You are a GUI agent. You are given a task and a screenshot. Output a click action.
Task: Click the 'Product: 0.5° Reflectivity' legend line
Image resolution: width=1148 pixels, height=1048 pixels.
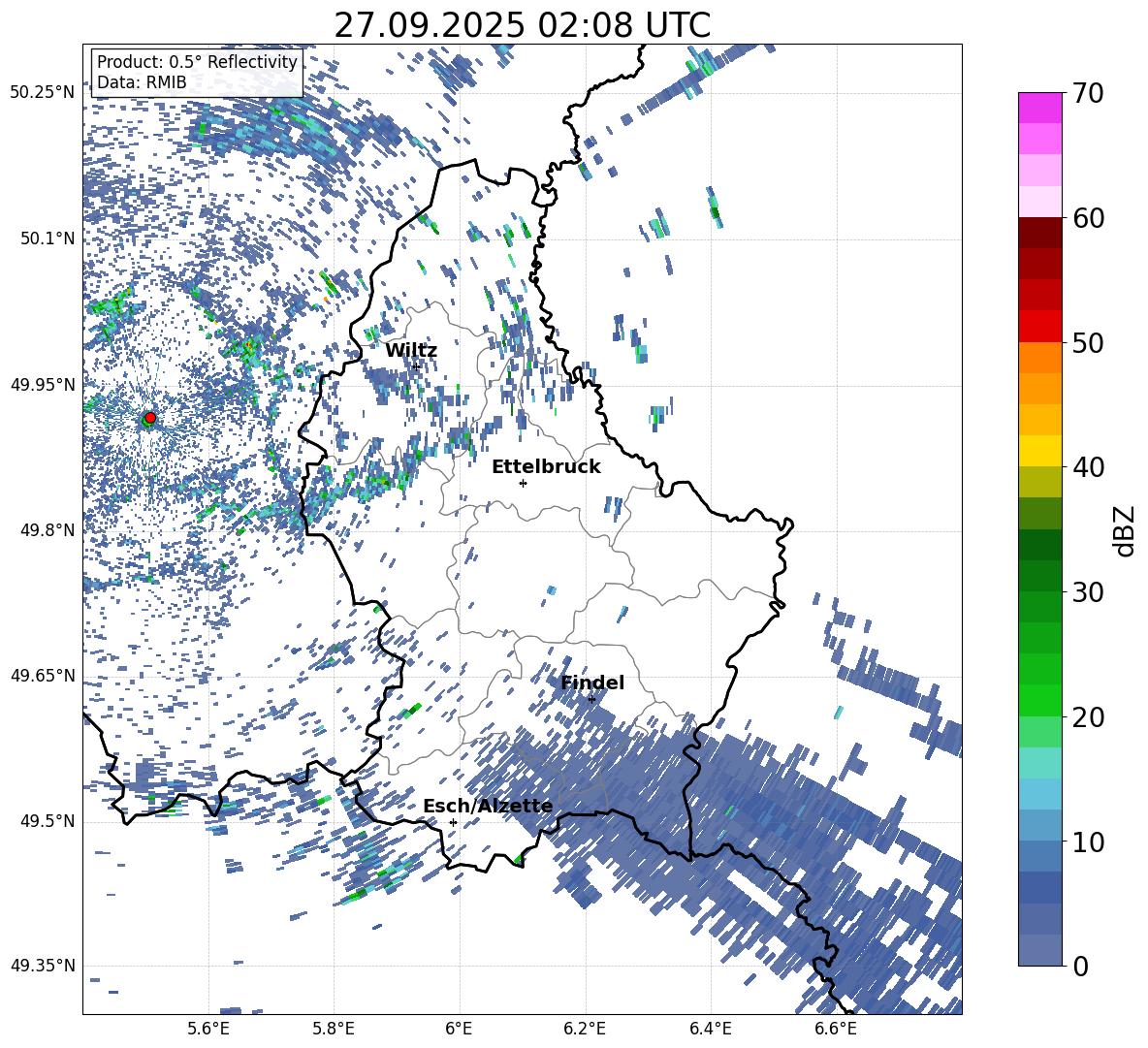tap(197, 62)
